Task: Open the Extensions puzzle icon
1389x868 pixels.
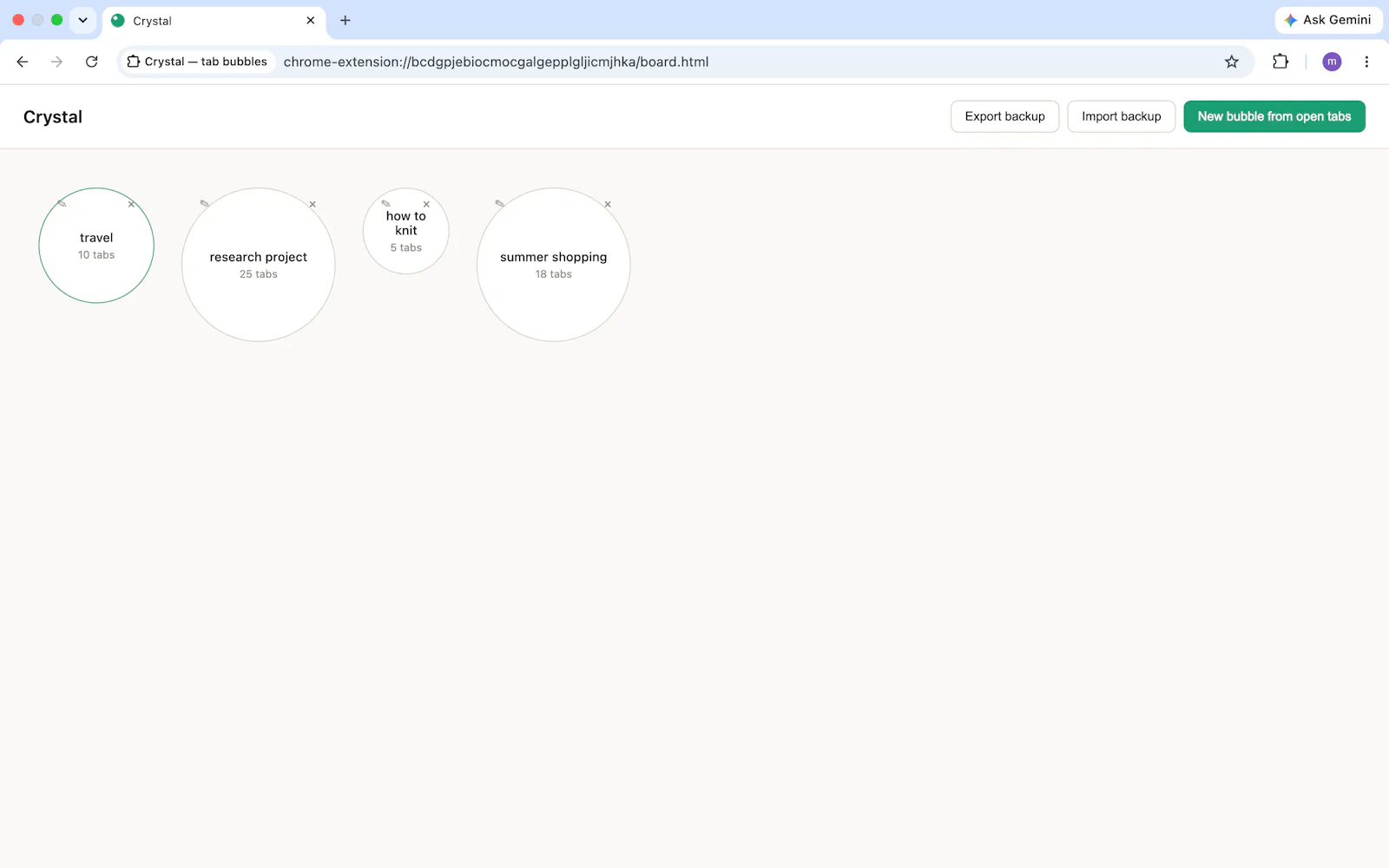Action: (1280, 62)
